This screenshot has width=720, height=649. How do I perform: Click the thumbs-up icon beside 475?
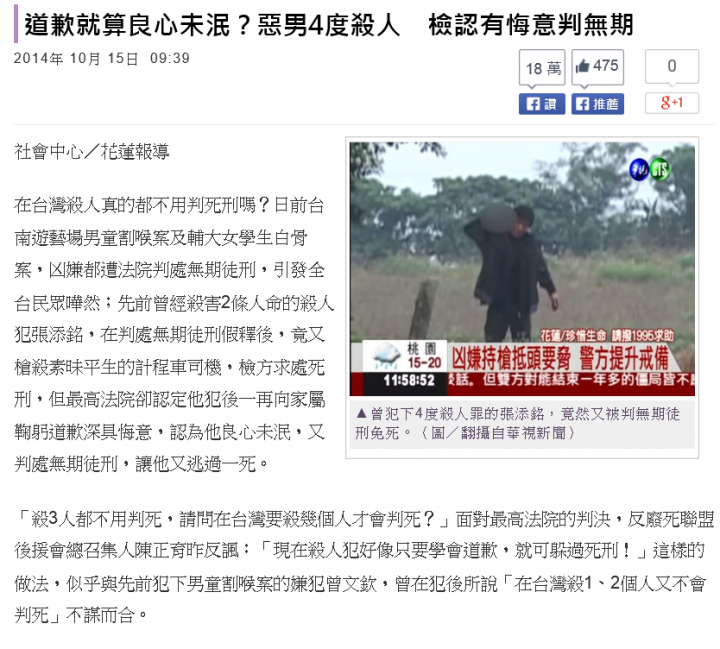click(582, 66)
